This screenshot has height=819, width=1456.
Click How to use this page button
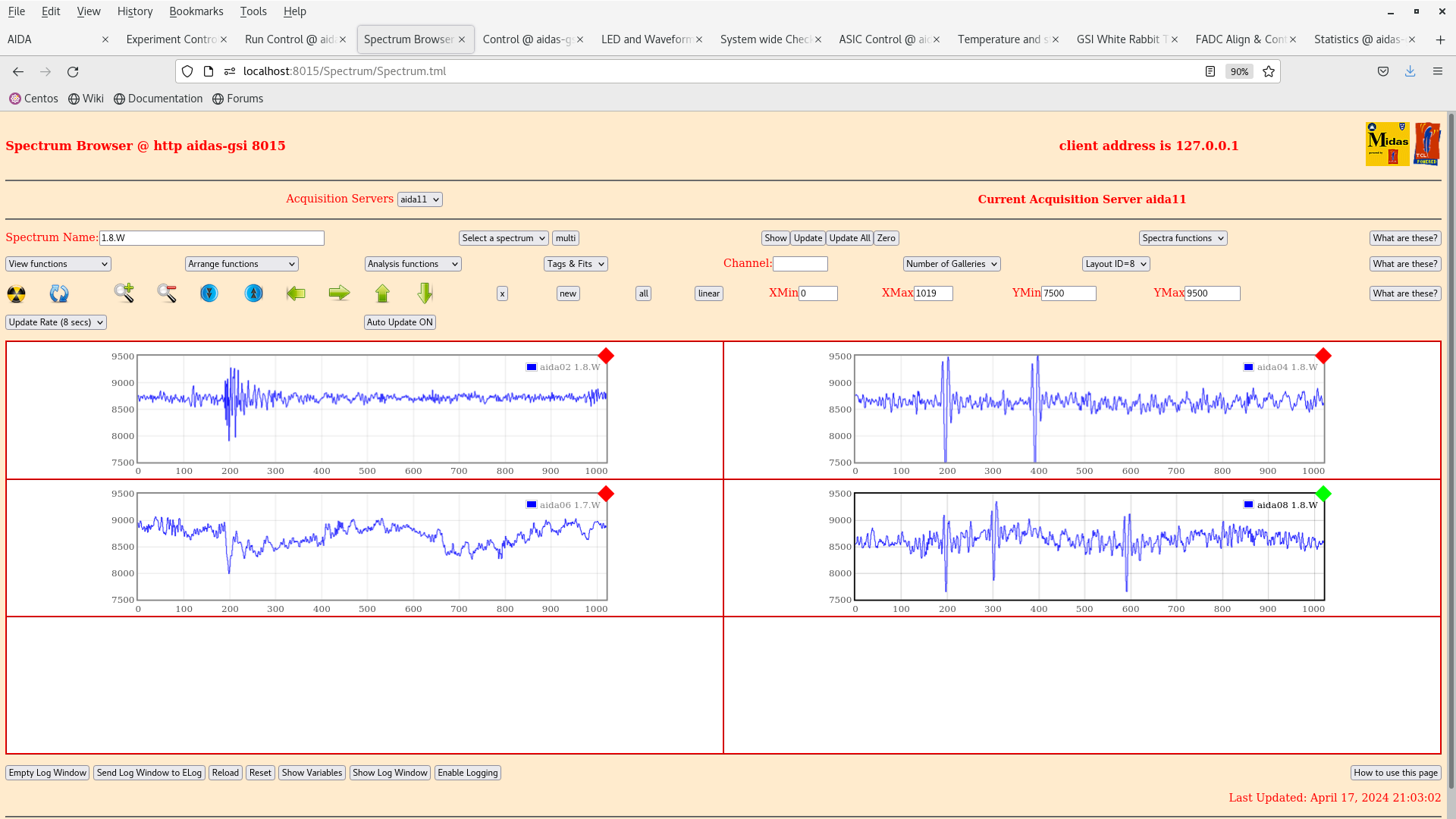(x=1395, y=773)
